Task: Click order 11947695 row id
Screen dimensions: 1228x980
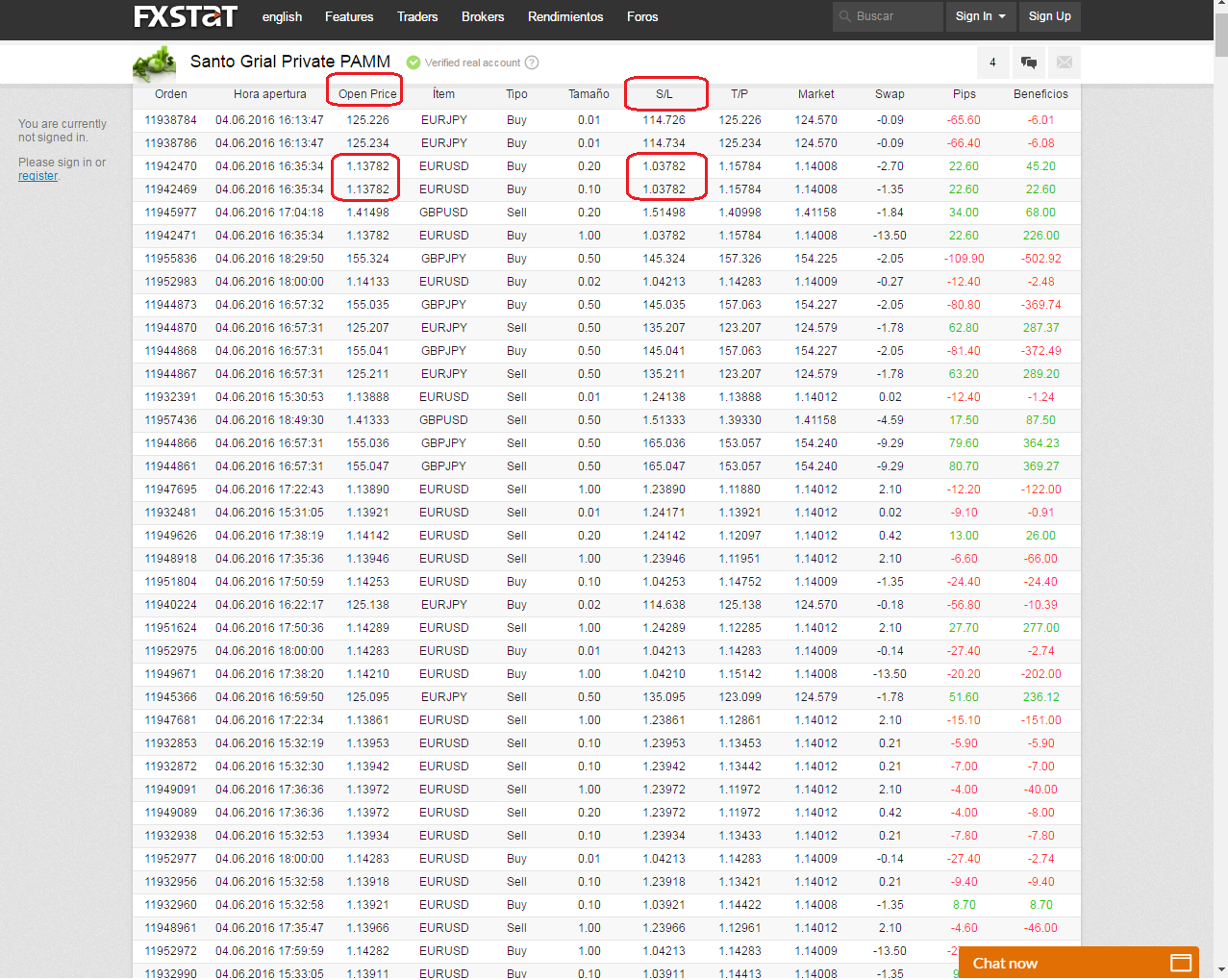Action: point(171,490)
